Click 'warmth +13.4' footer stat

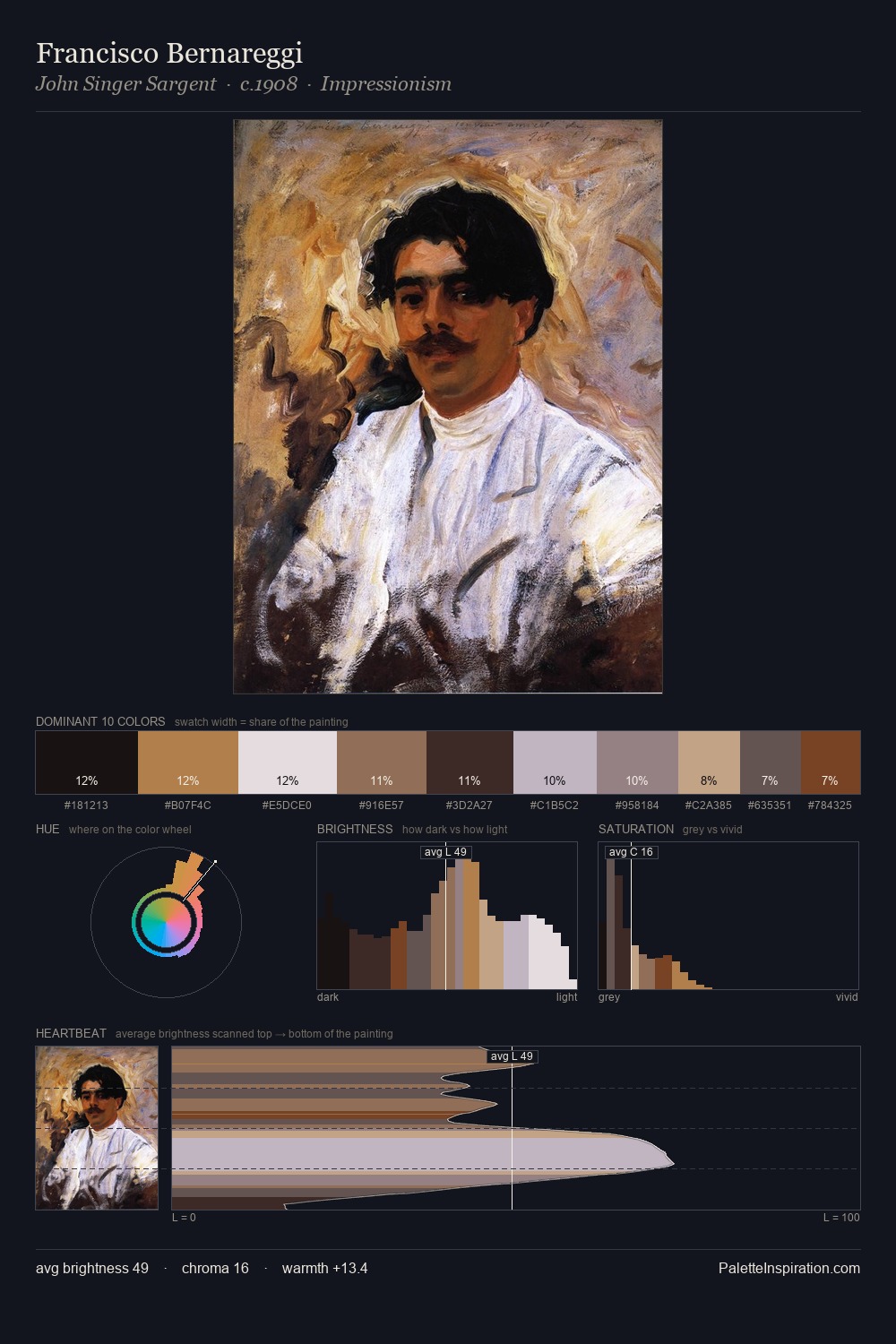[325, 1268]
